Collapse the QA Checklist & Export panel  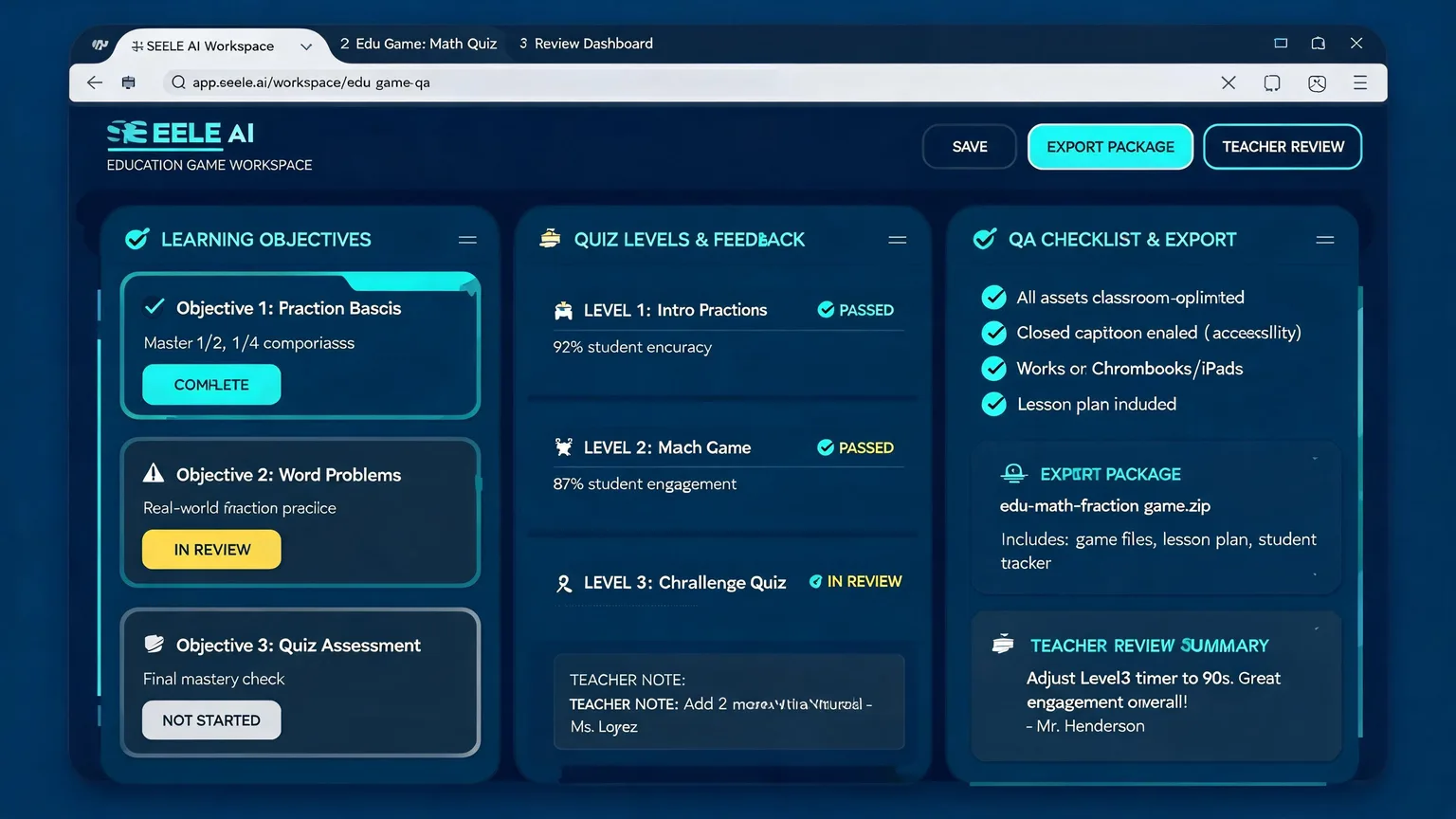[1325, 240]
